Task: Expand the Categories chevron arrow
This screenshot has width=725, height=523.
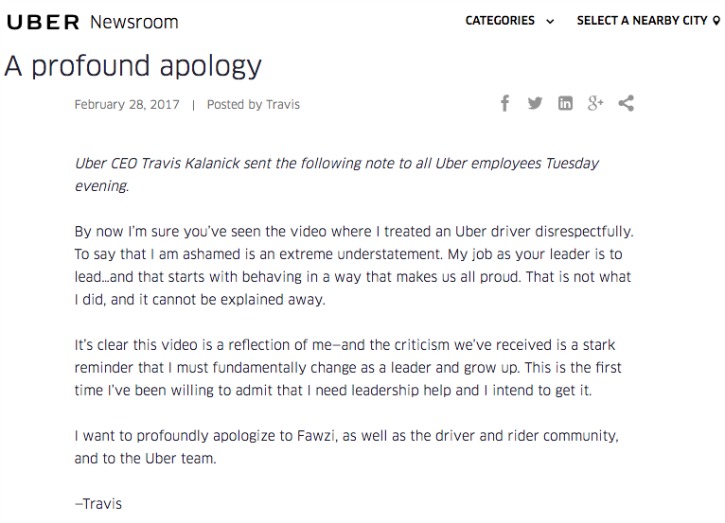Action: (x=550, y=21)
